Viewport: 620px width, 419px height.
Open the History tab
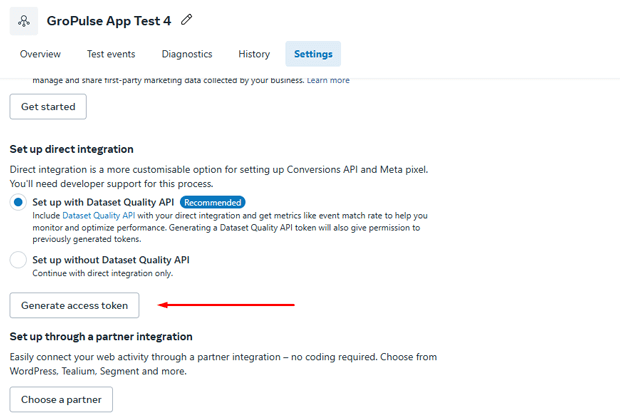(254, 54)
